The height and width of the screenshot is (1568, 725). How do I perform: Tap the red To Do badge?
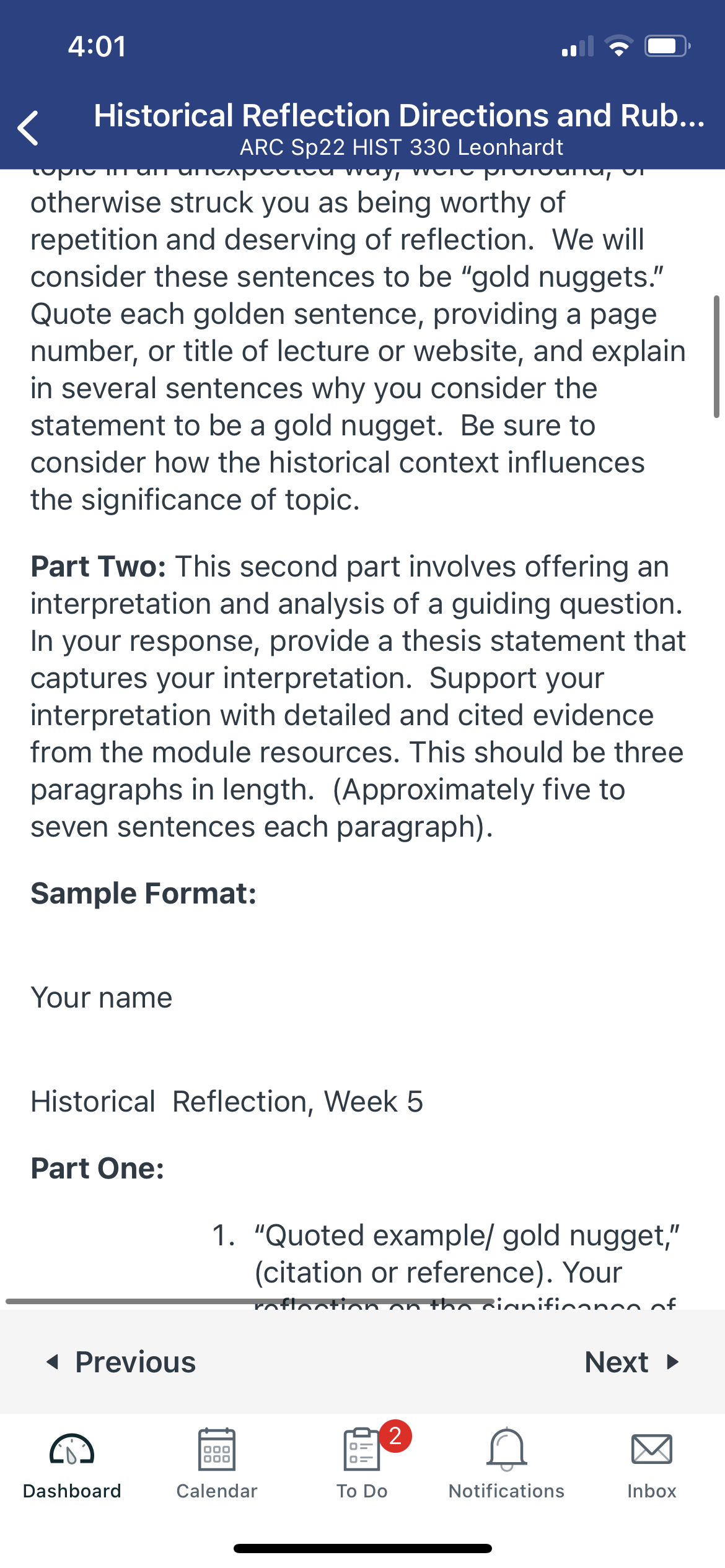(x=395, y=1435)
